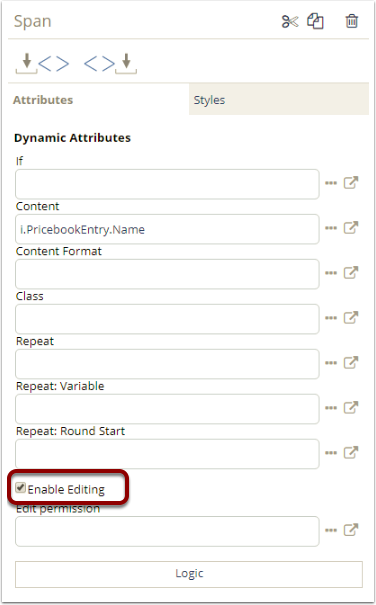Screen dimensions: 376x605
Task: Click the scissors cut icon
Action: (290, 22)
